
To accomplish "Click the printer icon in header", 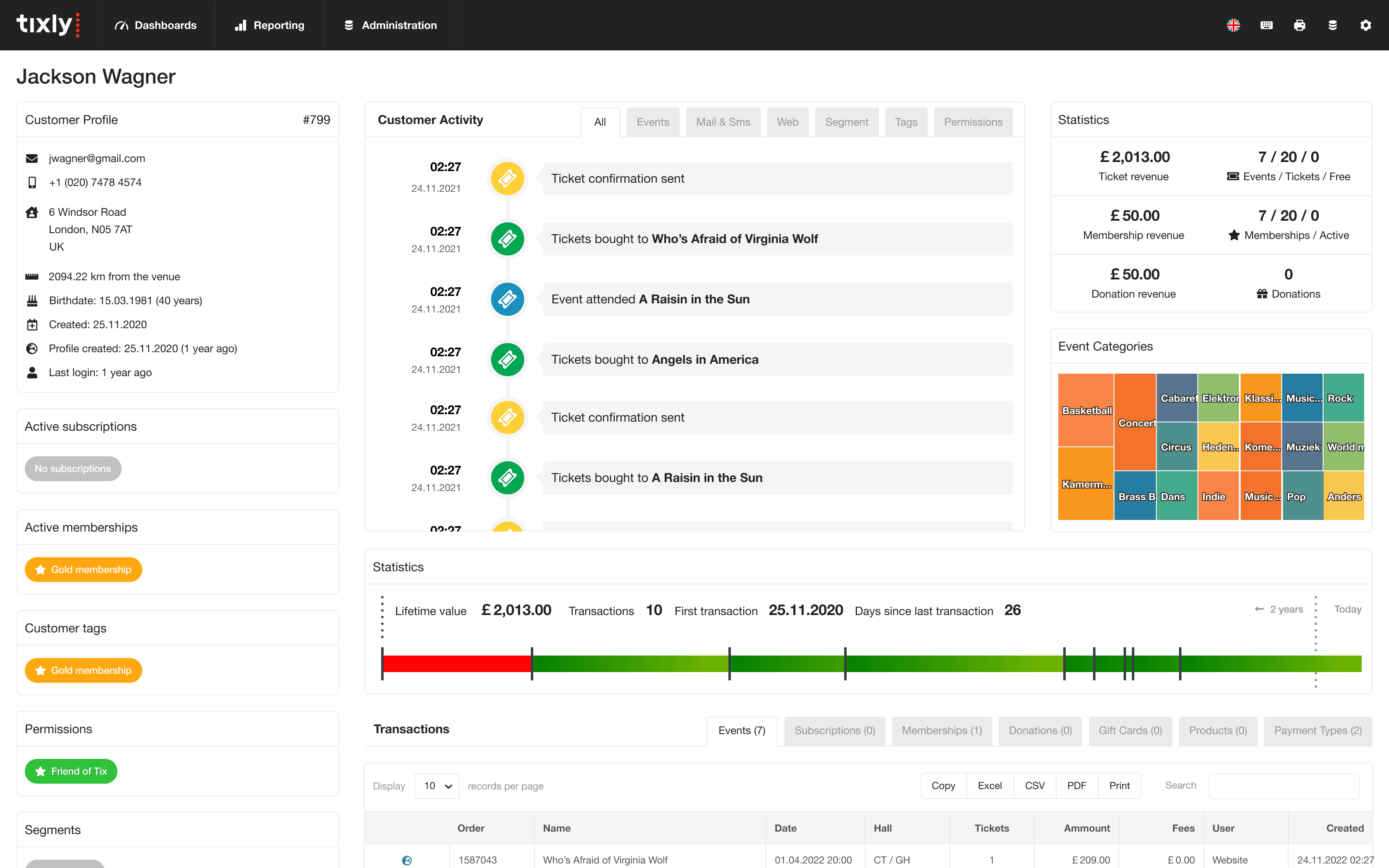I will (x=1299, y=25).
